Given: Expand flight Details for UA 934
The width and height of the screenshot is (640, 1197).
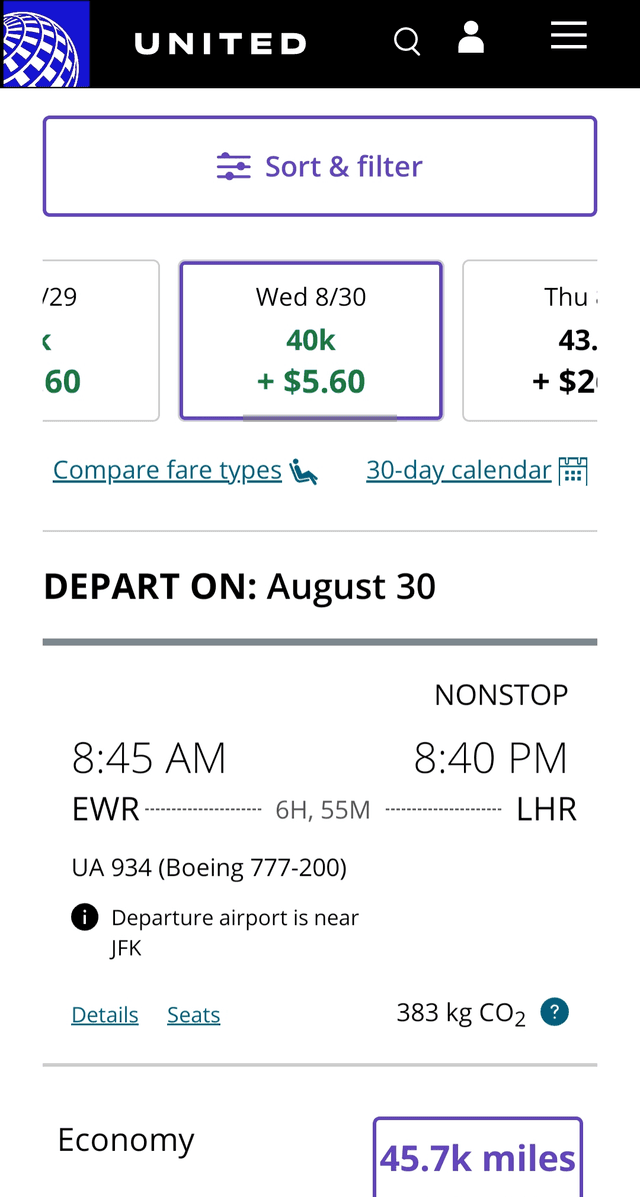Looking at the screenshot, I should (x=105, y=1015).
